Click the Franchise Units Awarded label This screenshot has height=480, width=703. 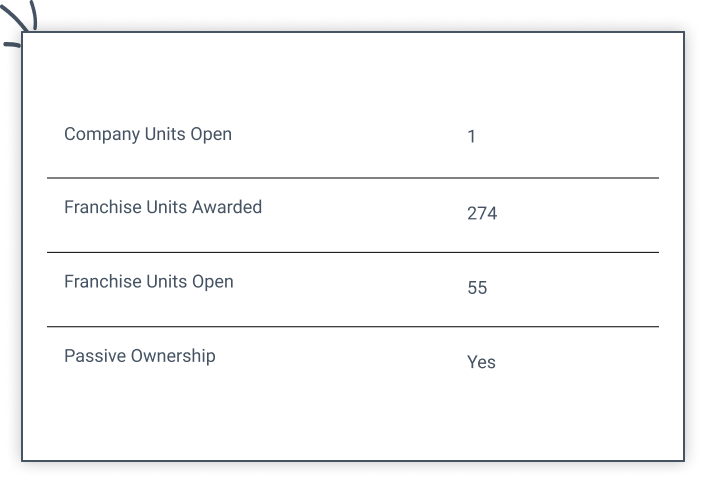coord(163,208)
